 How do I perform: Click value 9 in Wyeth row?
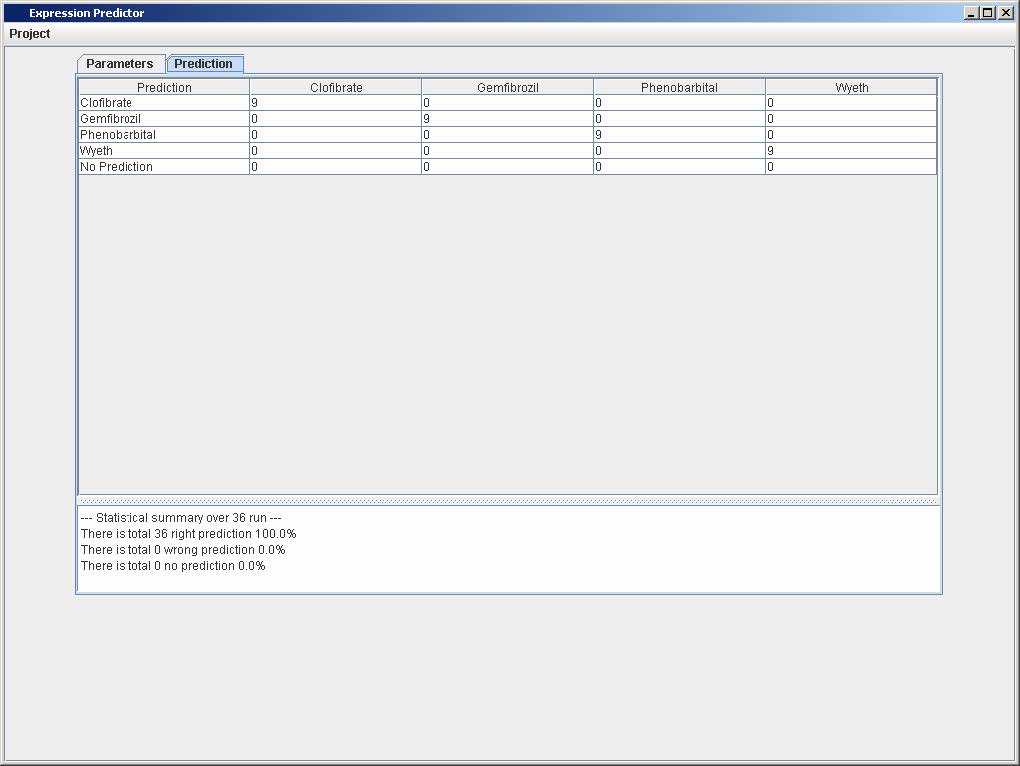(851, 151)
